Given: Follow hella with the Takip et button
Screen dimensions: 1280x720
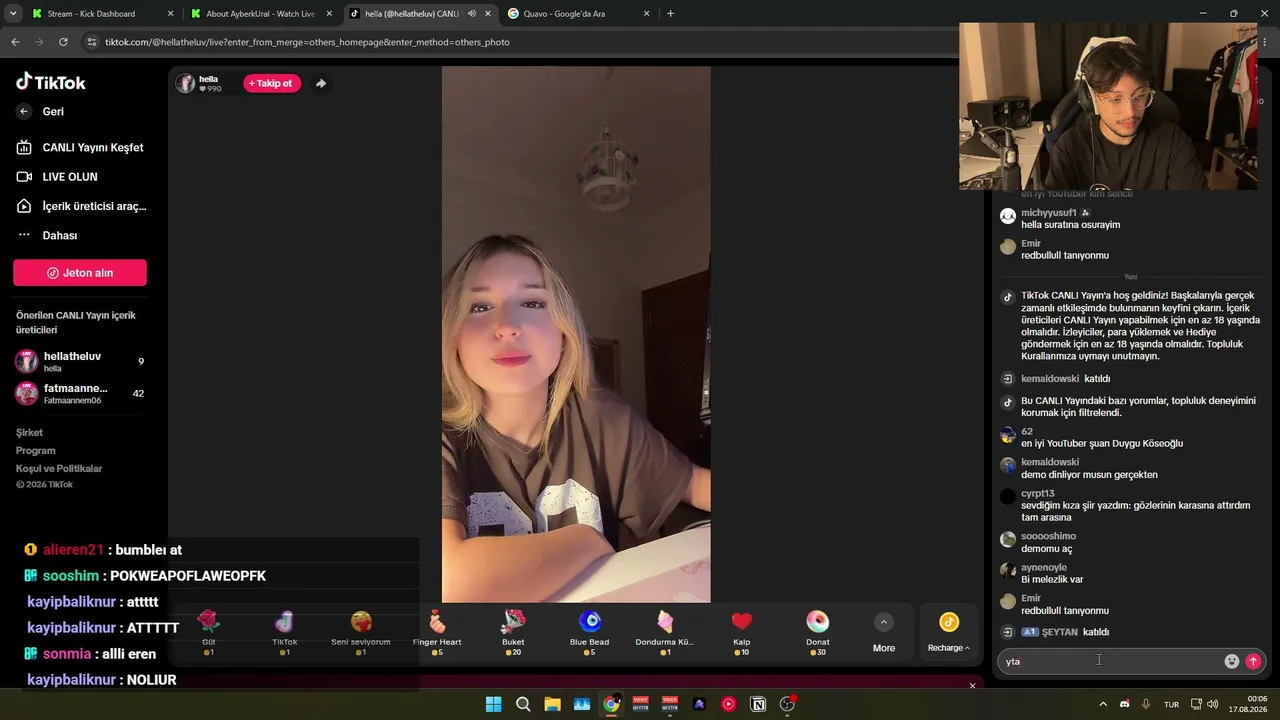Looking at the screenshot, I should (272, 83).
